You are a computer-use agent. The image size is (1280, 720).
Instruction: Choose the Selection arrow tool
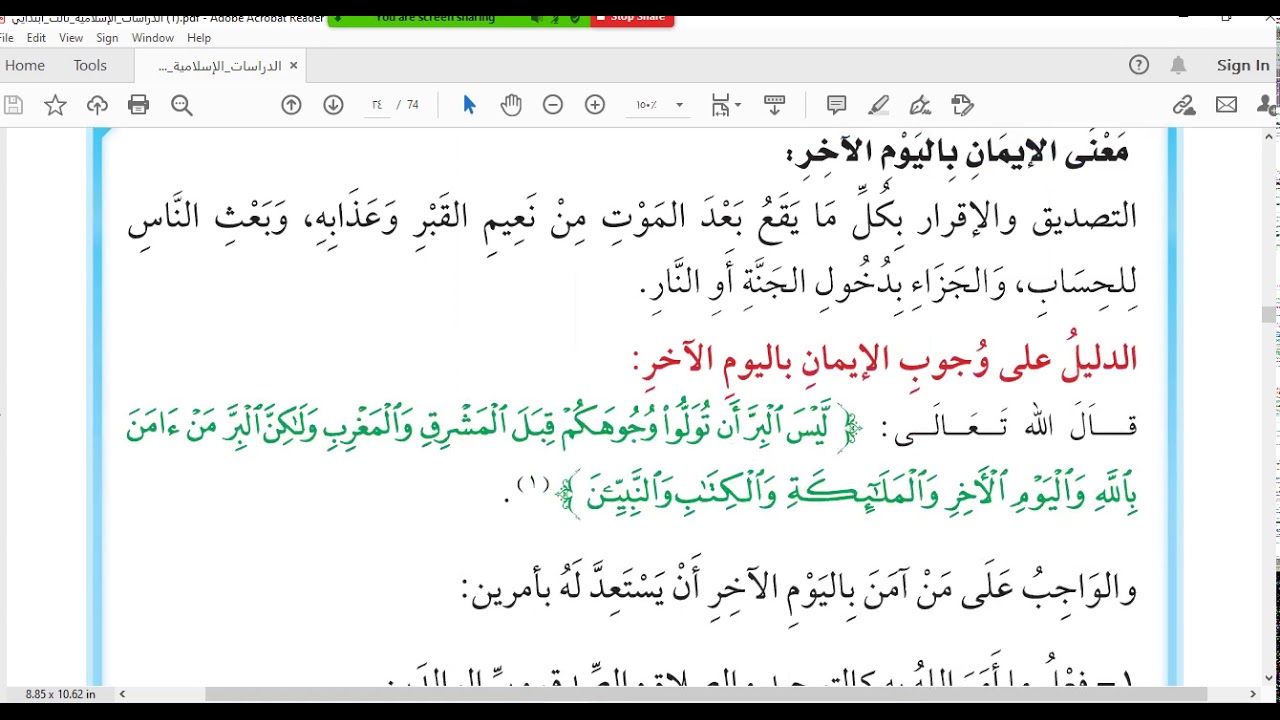pos(469,105)
